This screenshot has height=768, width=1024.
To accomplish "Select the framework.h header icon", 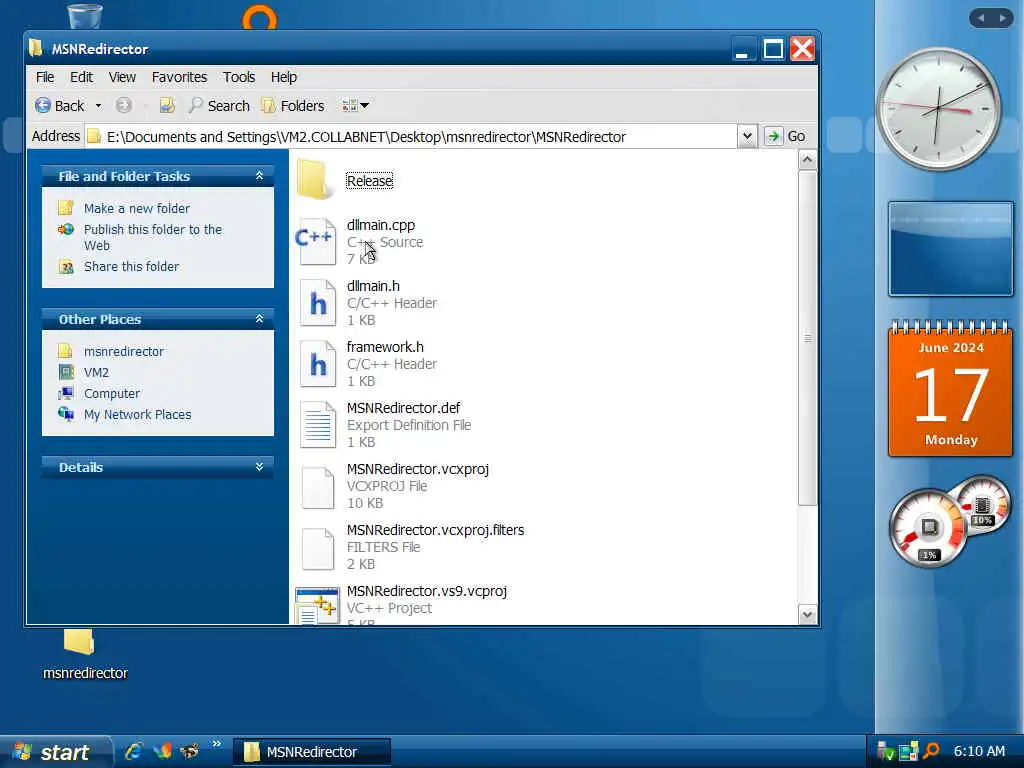I will tap(317, 364).
